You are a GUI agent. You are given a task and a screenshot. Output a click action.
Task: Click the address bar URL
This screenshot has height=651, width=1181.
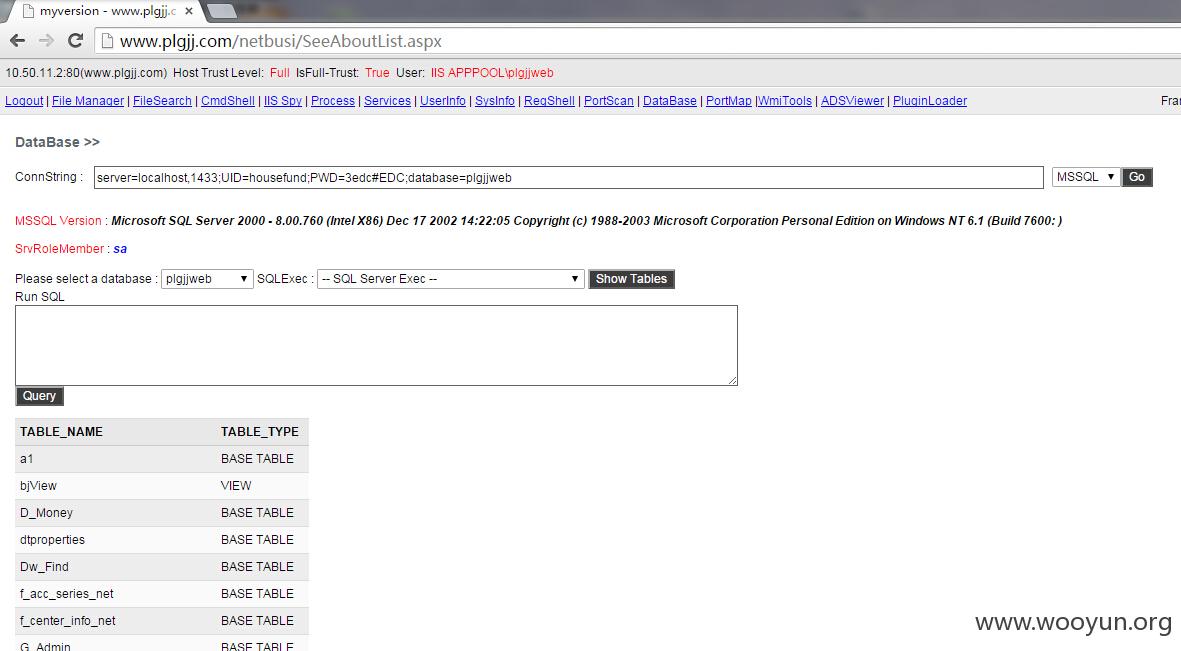tap(280, 41)
